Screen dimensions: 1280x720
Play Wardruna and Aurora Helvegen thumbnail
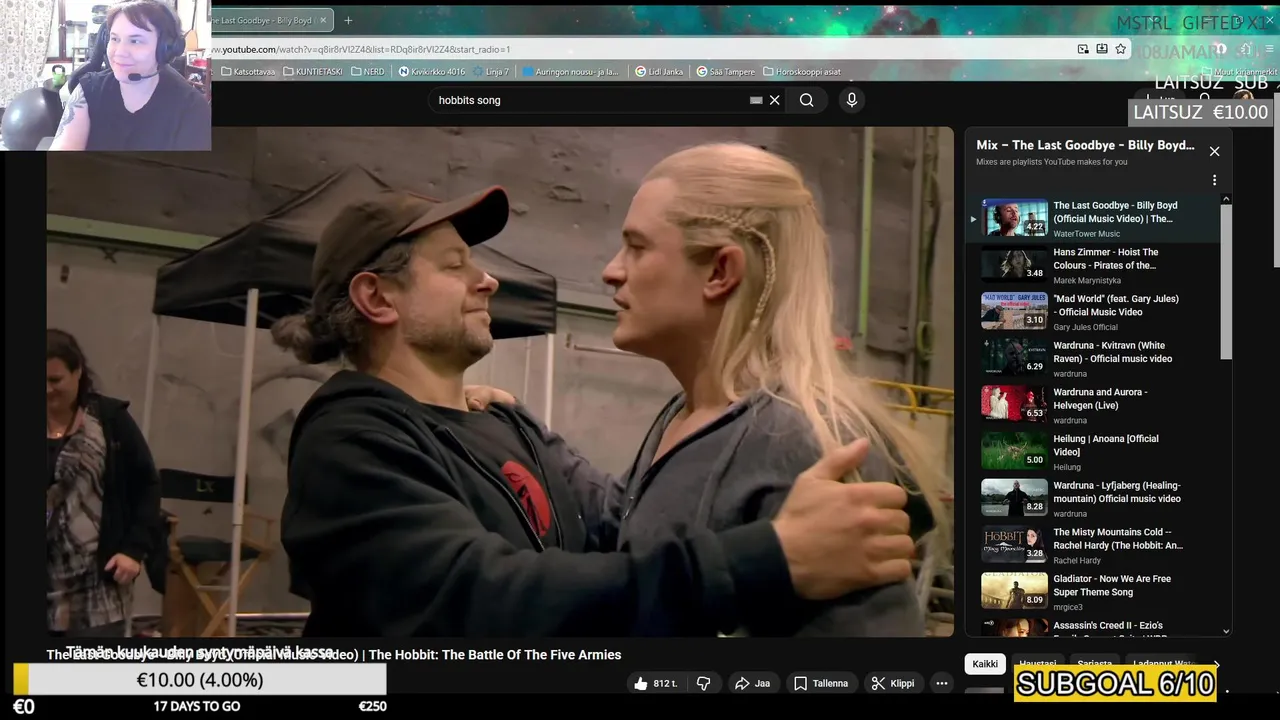pos(1015,405)
